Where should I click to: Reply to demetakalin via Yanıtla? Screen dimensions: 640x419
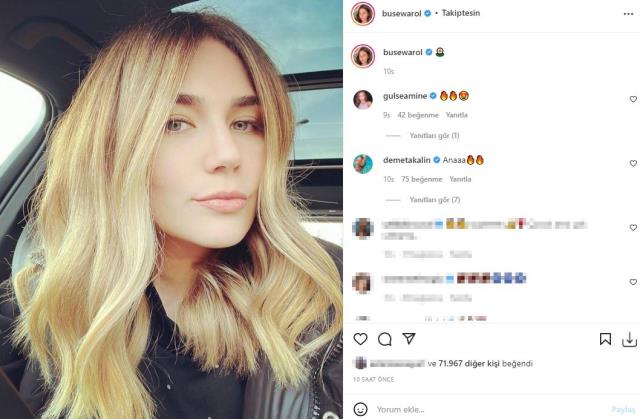point(460,179)
